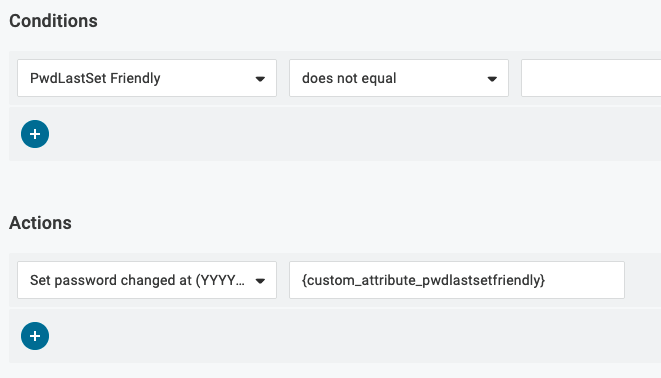Add a new action with plus icon
661x378 pixels.
[x=35, y=336]
